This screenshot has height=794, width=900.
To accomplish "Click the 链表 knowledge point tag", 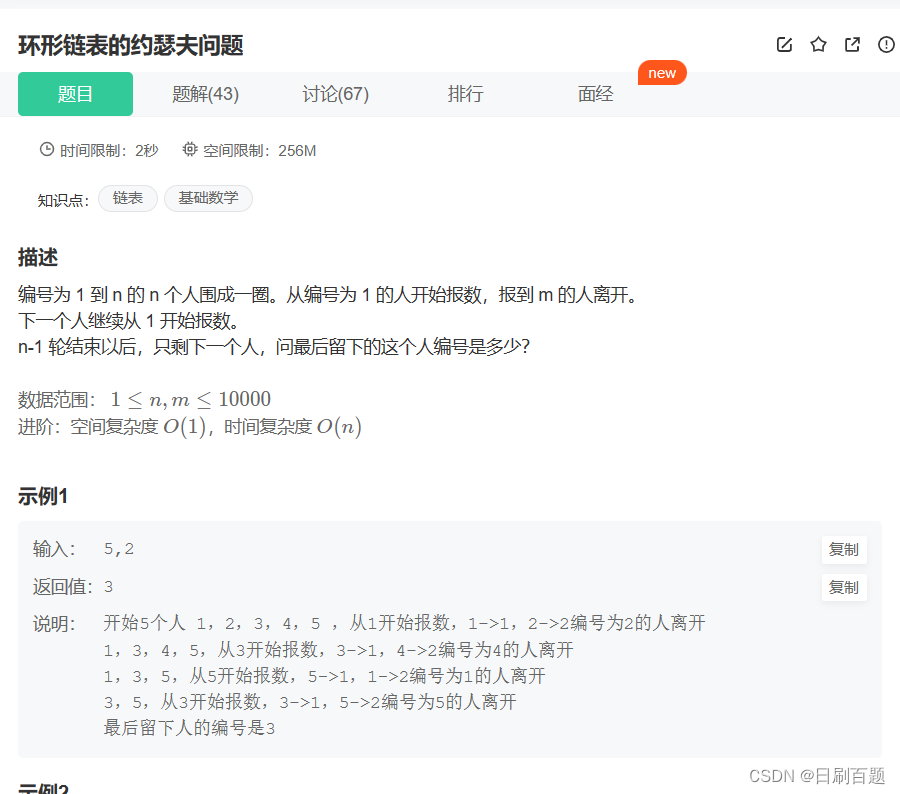I will coord(127,198).
